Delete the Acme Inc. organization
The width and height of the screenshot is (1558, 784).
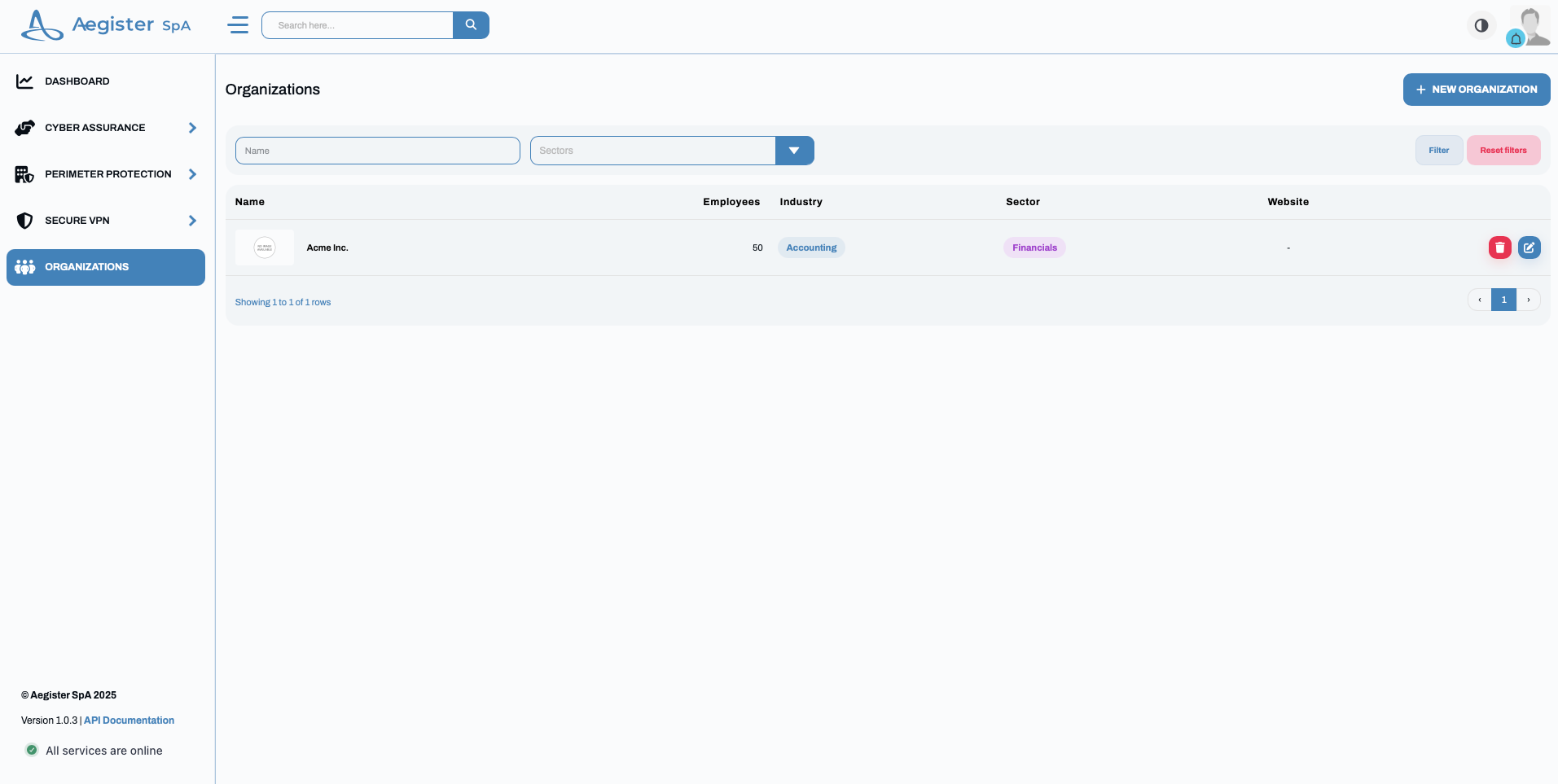click(1499, 247)
